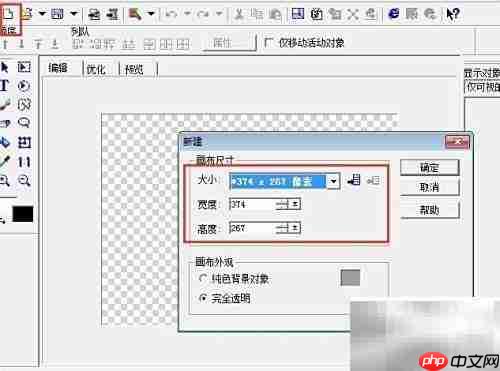Expand the arrow beside the Save icon
This screenshot has height=371, width=500.
74,14
